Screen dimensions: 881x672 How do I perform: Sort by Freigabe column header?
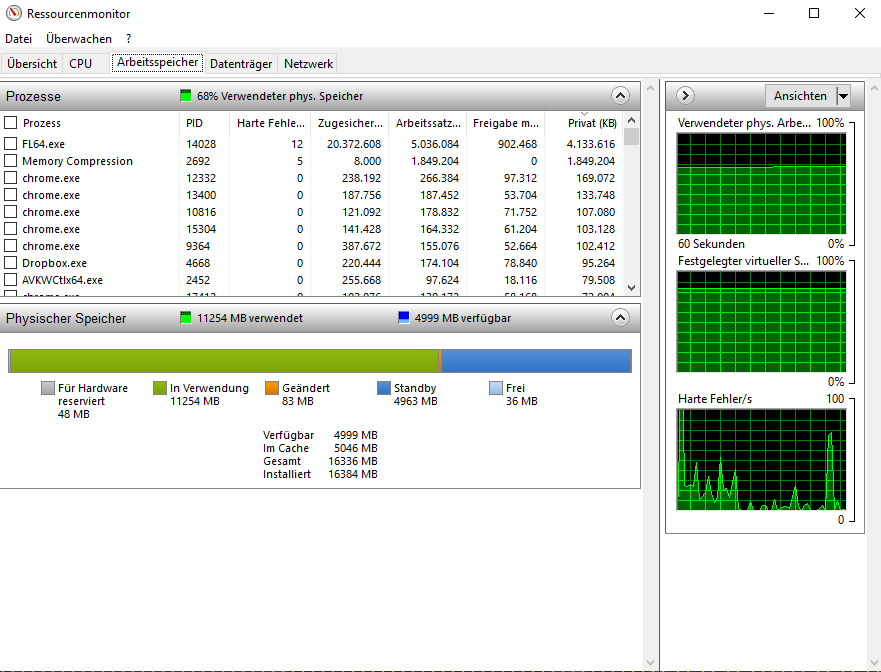[505, 123]
